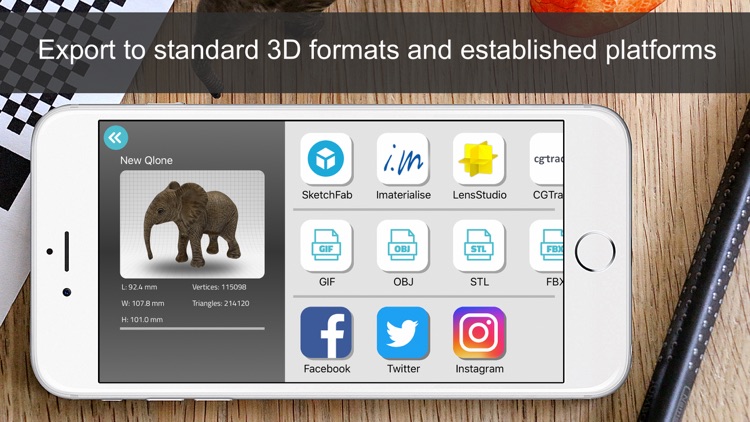Post the model to Instagram
This screenshot has width=750, height=422.
[x=479, y=334]
